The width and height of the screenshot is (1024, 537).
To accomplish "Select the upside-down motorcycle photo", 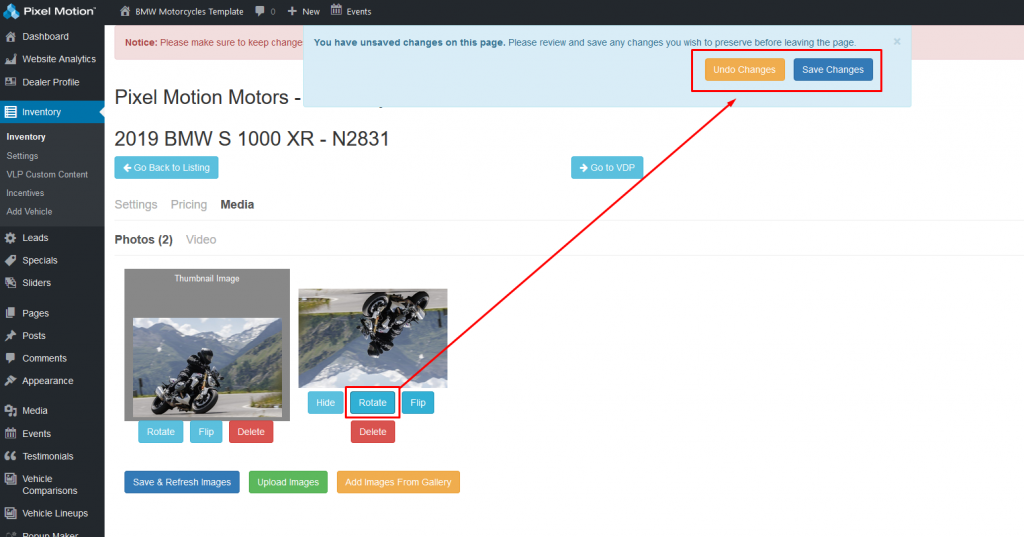I will click(373, 338).
